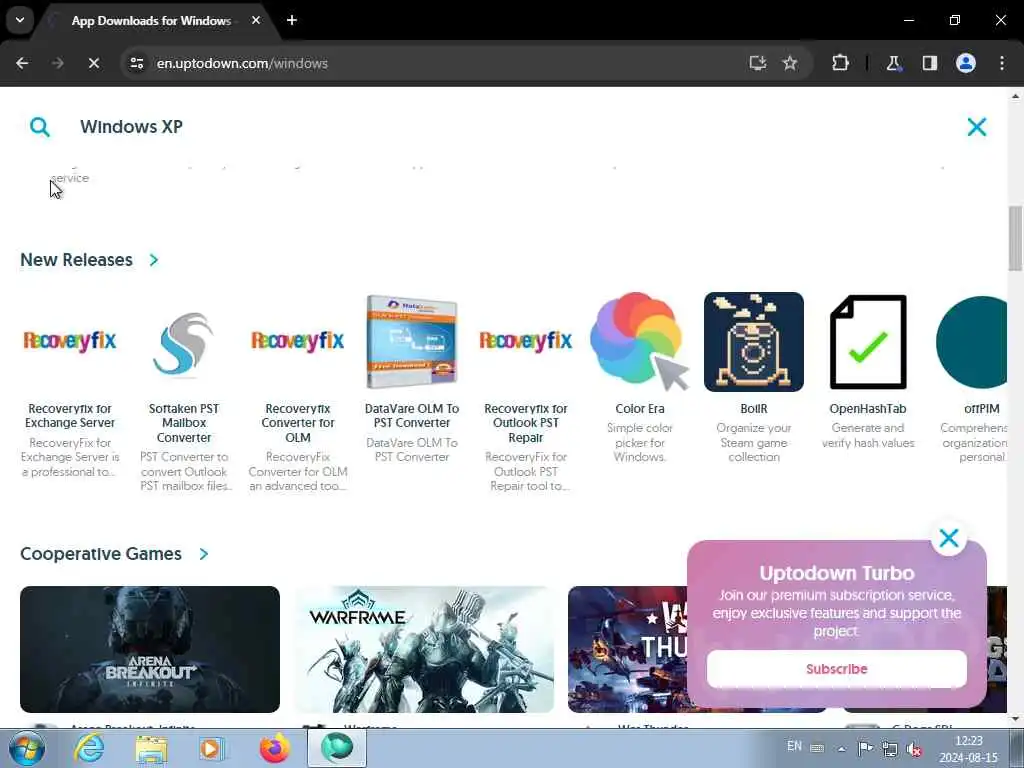This screenshot has width=1024, height=768.
Task: Open the Extensions puzzle icon
Action: point(840,63)
